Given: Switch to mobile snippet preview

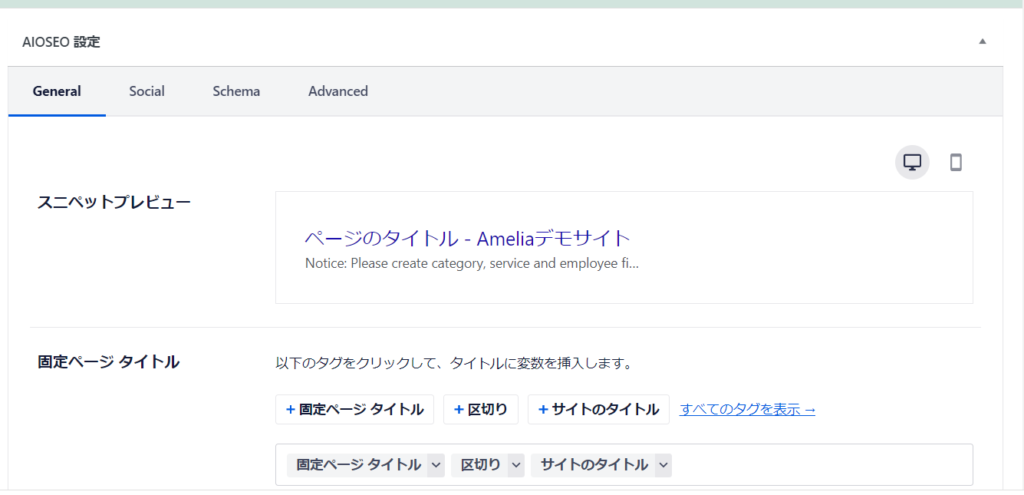Looking at the screenshot, I should pyautogui.click(x=955, y=162).
